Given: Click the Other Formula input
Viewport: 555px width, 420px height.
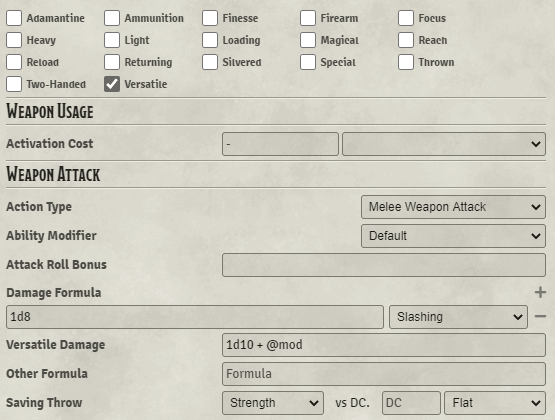Looking at the screenshot, I should coord(384,374).
